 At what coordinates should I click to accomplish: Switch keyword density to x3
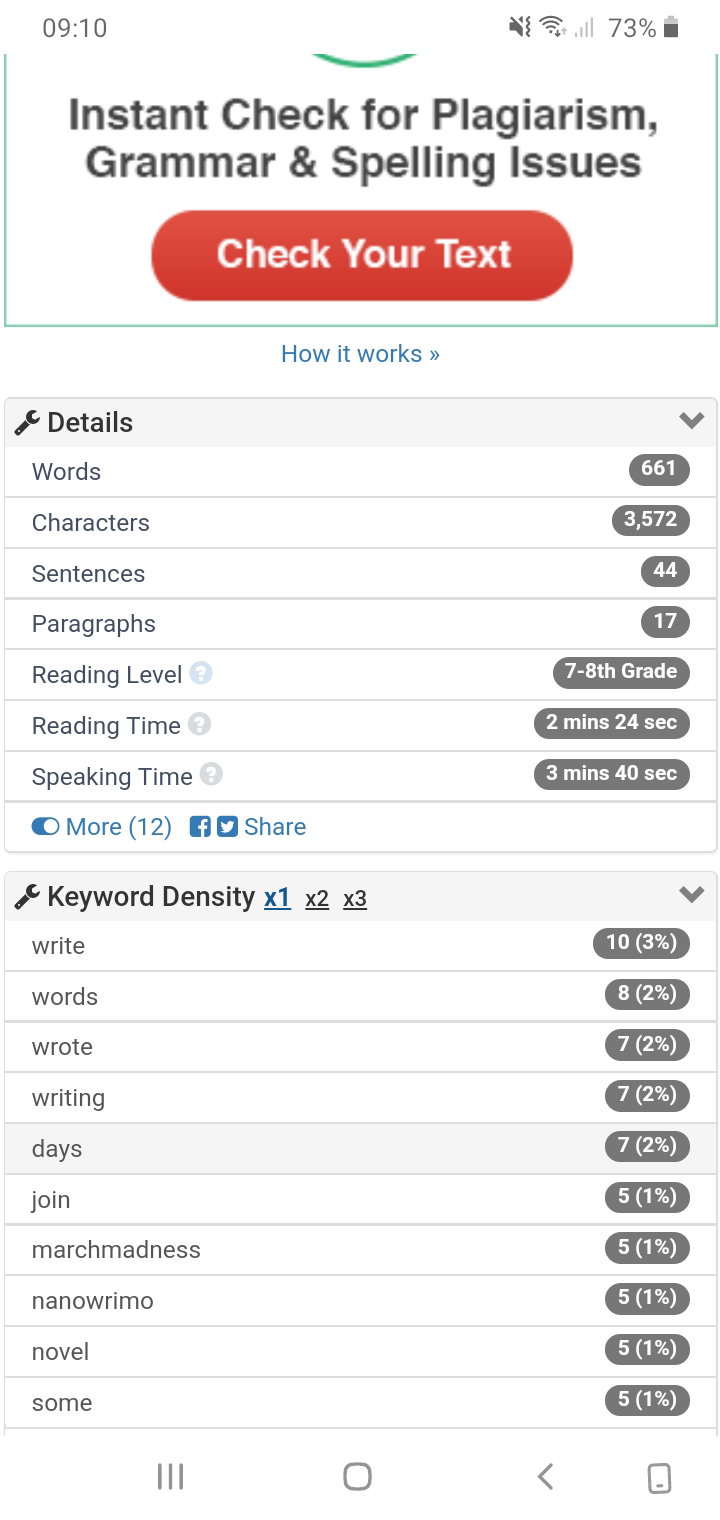355,899
